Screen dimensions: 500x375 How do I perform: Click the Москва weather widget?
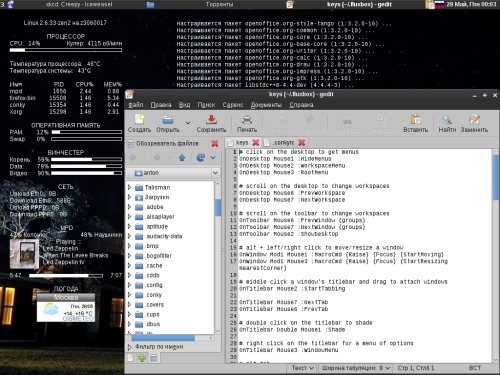[66, 308]
